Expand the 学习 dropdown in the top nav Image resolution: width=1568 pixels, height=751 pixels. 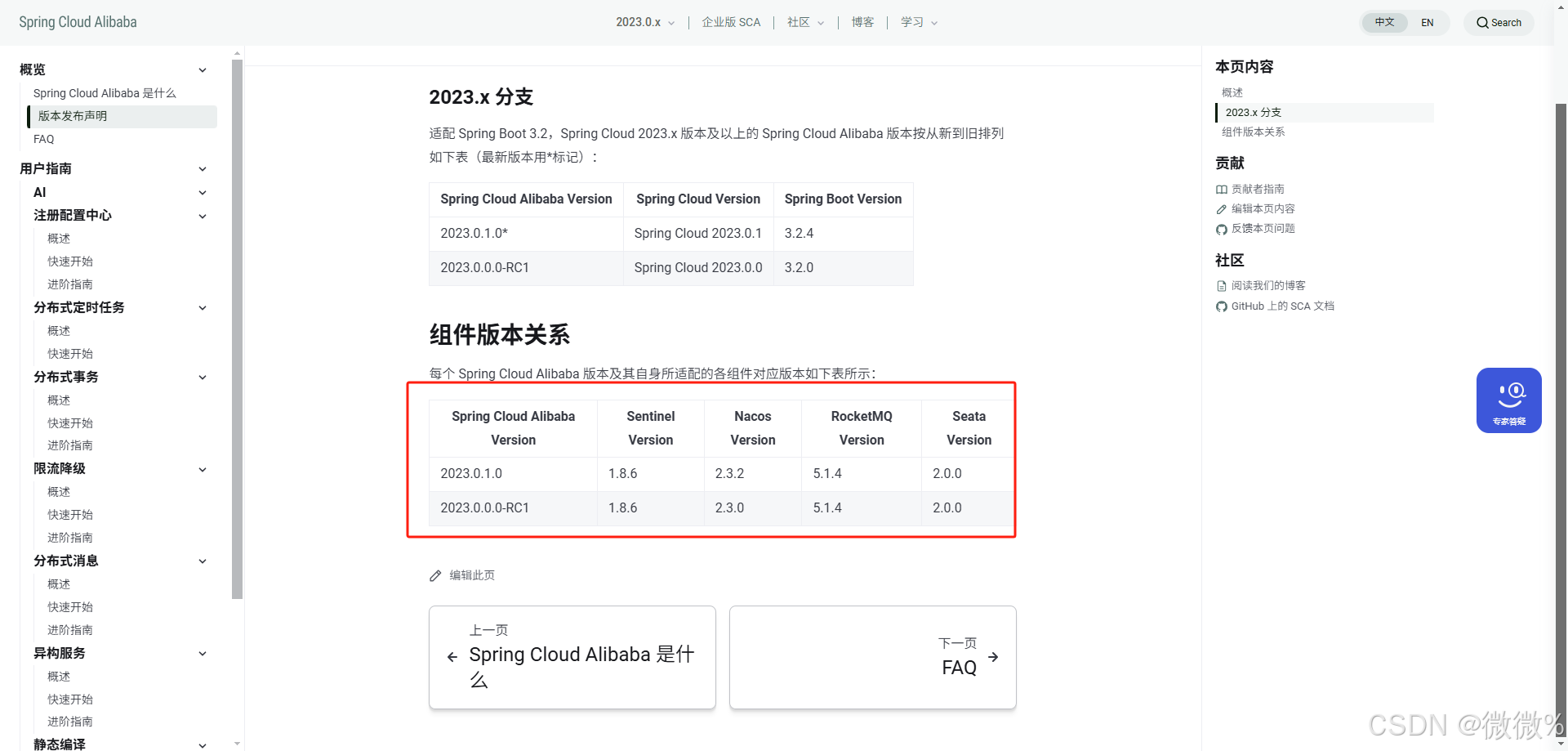(920, 22)
